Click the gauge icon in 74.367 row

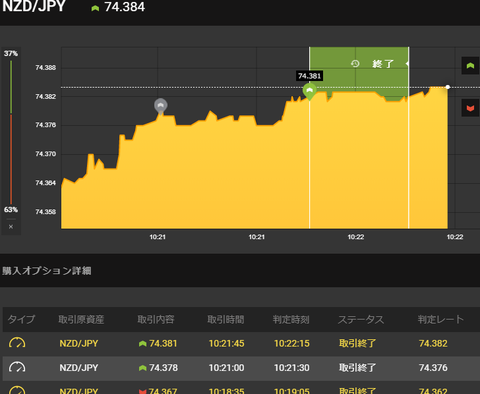17,390
